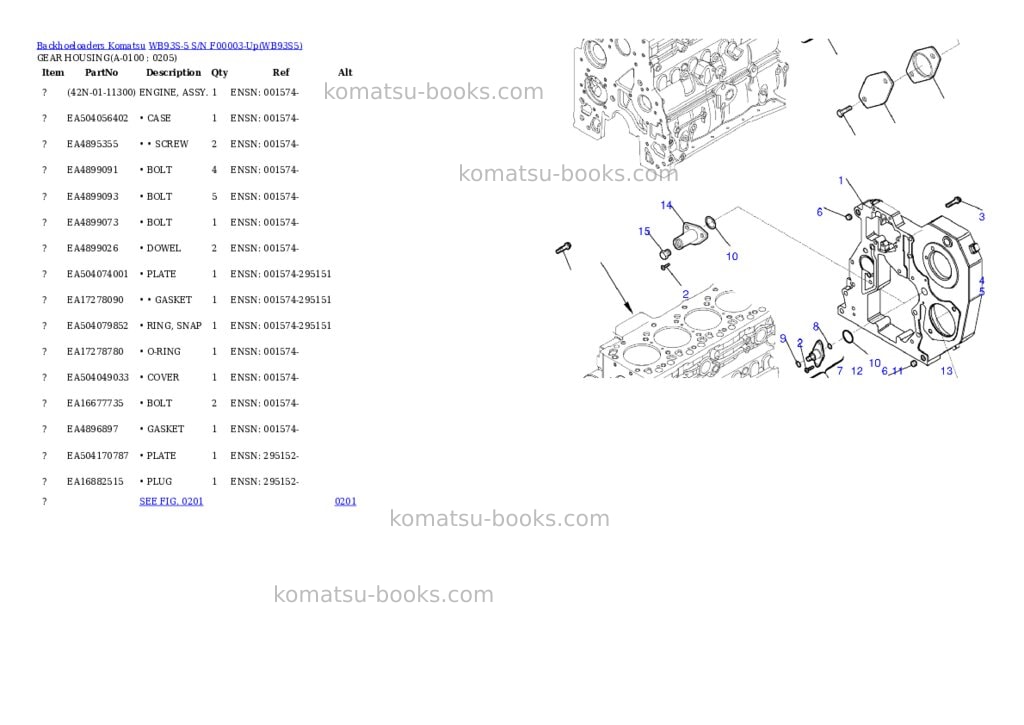1024x725 pixels.
Task: Click the Qty column header
Action: pyautogui.click(x=219, y=72)
